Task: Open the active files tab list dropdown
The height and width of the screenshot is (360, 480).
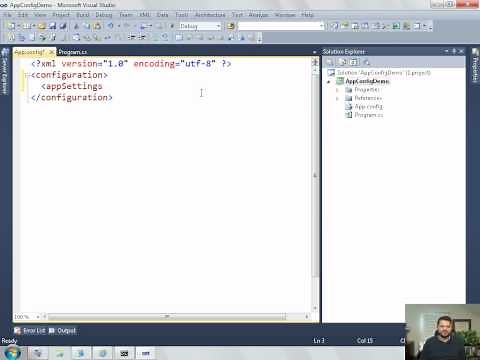Action: tap(314, 52)
